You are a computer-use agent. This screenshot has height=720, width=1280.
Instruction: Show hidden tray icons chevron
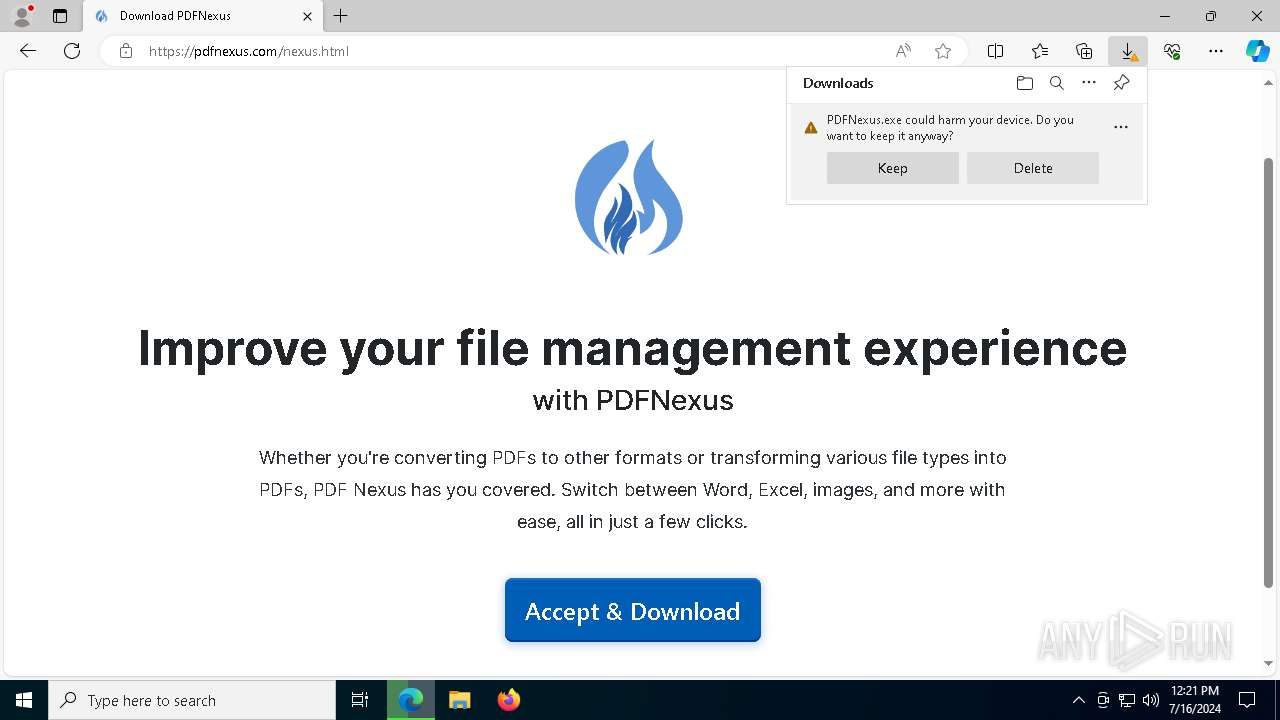(1078, 700)
